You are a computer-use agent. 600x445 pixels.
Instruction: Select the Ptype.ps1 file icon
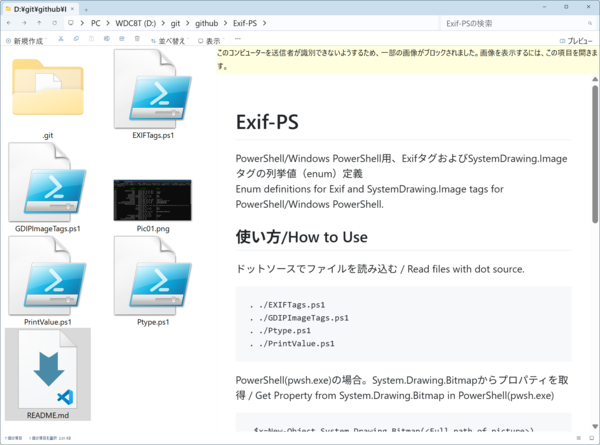(x=153, y=275)
